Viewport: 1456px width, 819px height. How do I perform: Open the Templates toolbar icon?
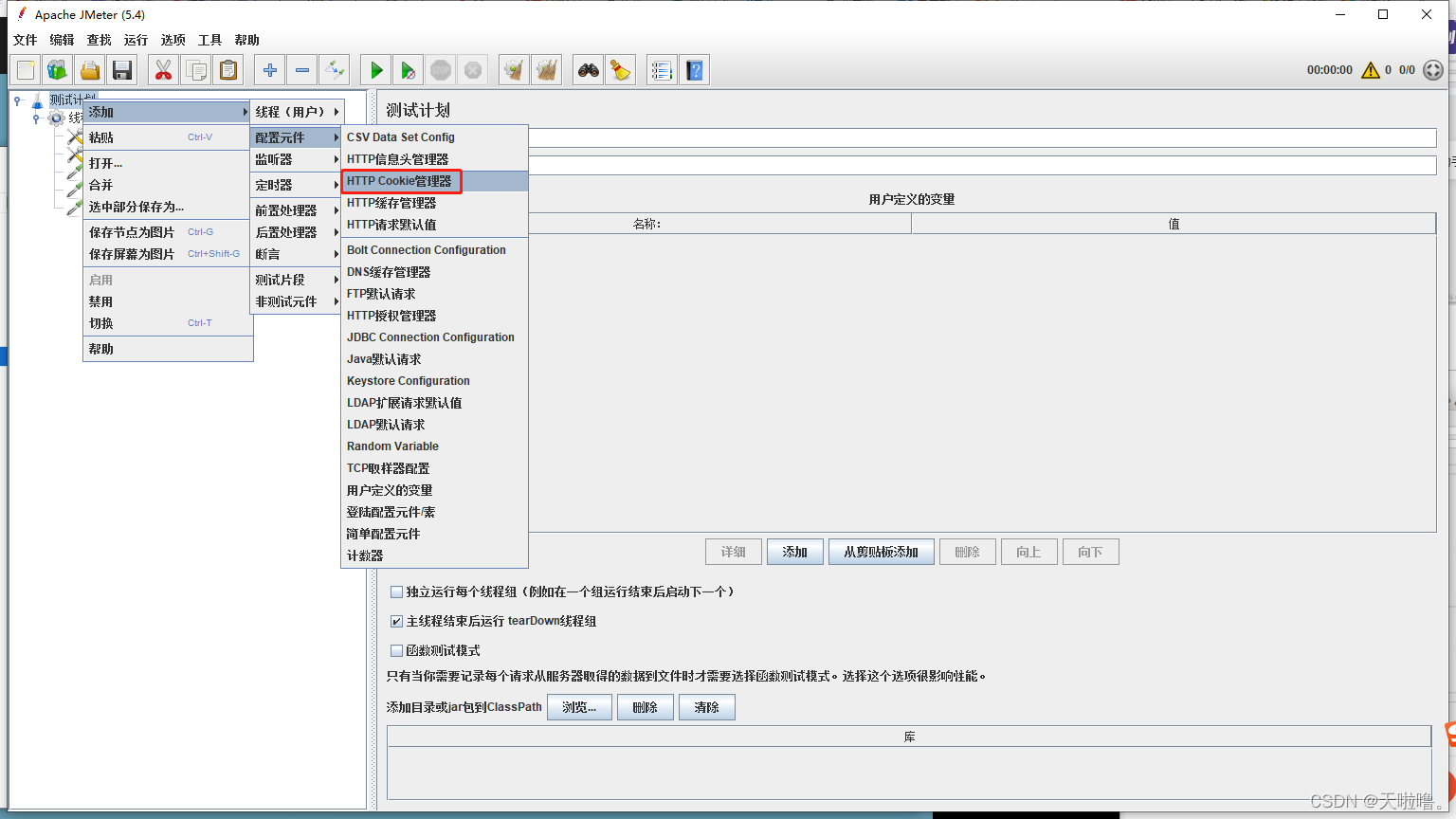[58, 70]
